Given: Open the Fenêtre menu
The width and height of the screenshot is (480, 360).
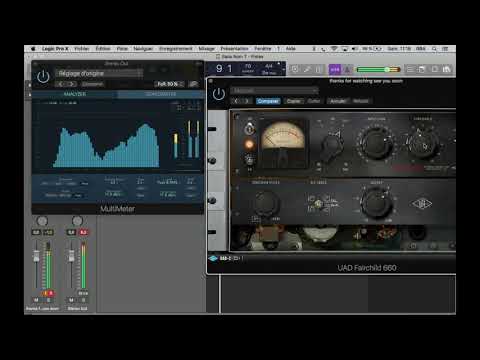Looking at the screenshot, I should coord(263,49).
